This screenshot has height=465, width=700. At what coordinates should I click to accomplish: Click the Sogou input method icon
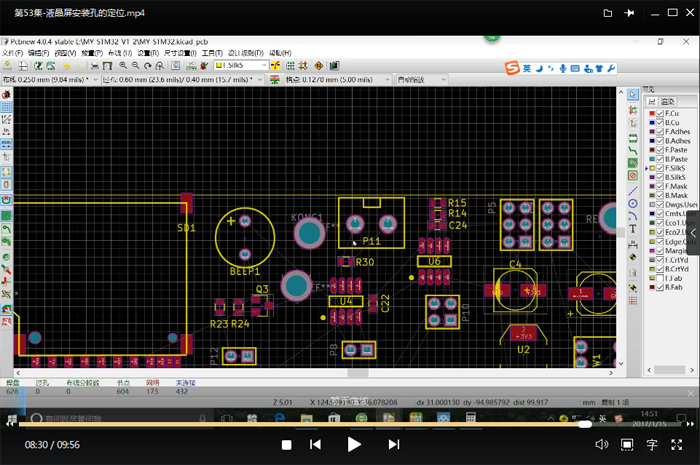(x=512, y=68)
